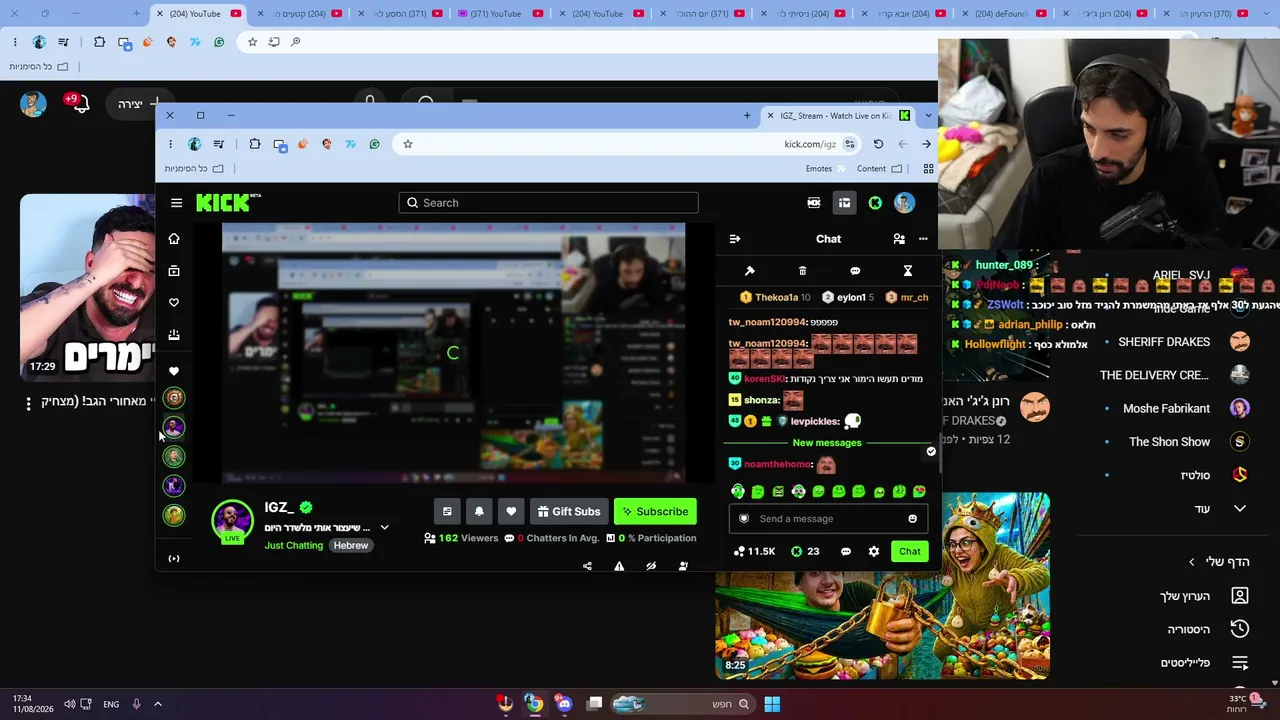
Task: Click the 'Send a message' chat input
Action: 828,519
